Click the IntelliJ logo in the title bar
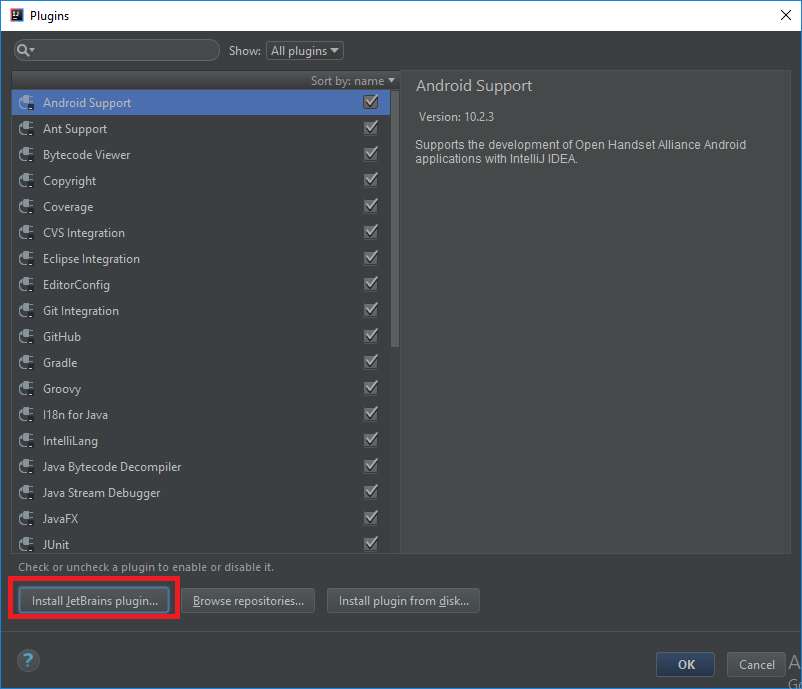802x689 pixels. pyautogui.click(x=17, y=15)
